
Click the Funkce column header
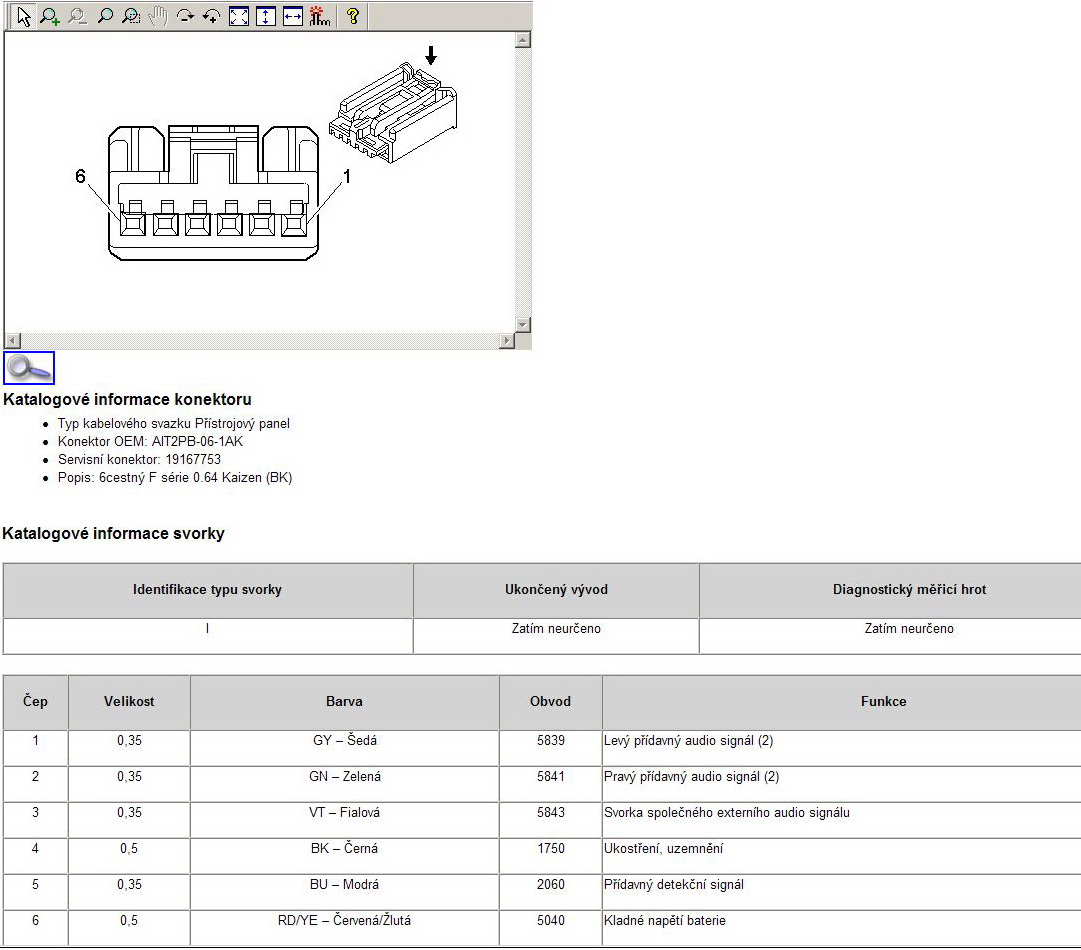click(883, 702)
